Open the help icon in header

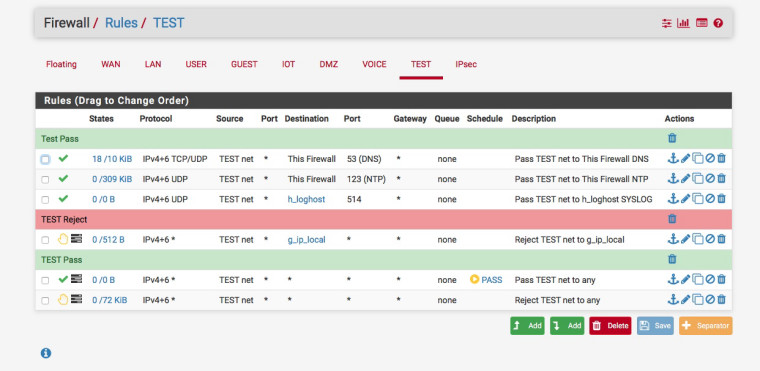[718, 23]
